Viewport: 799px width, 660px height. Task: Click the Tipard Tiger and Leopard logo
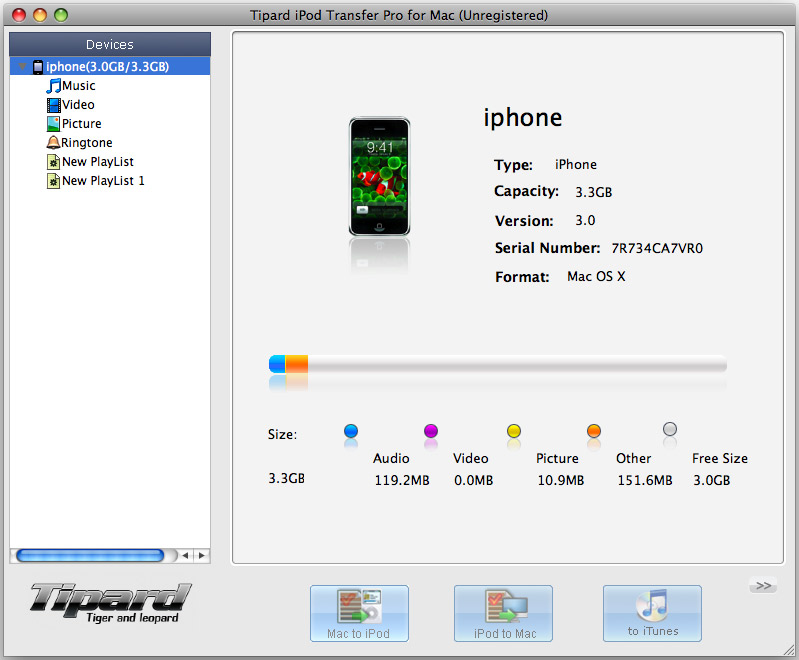point(109,603)
